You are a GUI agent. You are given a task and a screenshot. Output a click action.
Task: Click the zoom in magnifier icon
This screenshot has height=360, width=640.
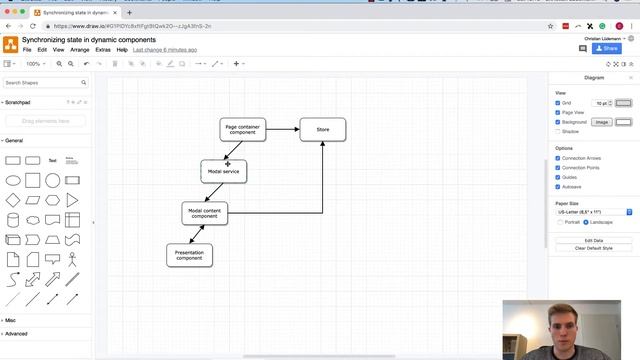[59, 64]
